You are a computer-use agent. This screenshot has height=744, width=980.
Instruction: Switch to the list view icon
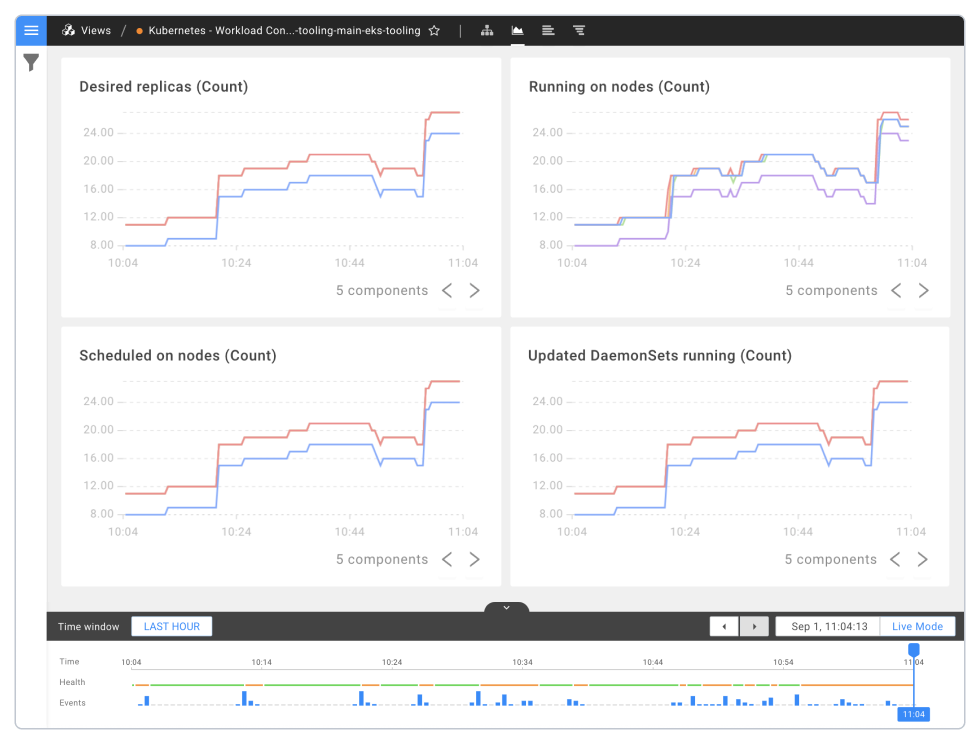[548, 30]
